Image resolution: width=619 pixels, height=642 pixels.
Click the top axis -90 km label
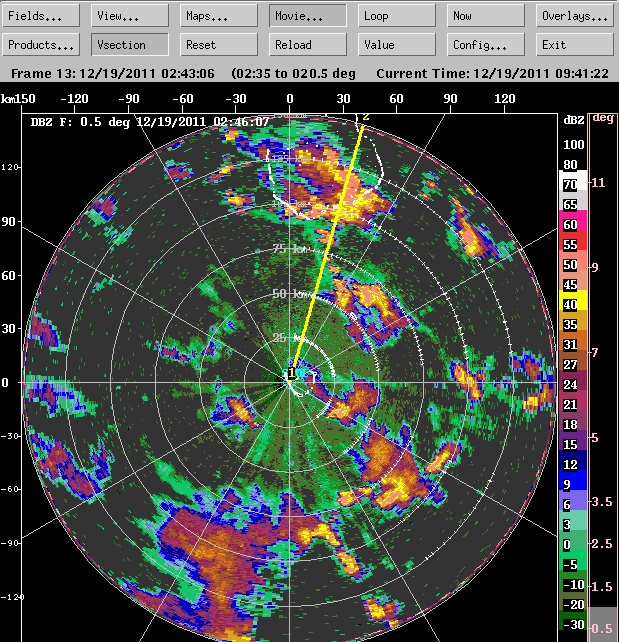(129, 99)
